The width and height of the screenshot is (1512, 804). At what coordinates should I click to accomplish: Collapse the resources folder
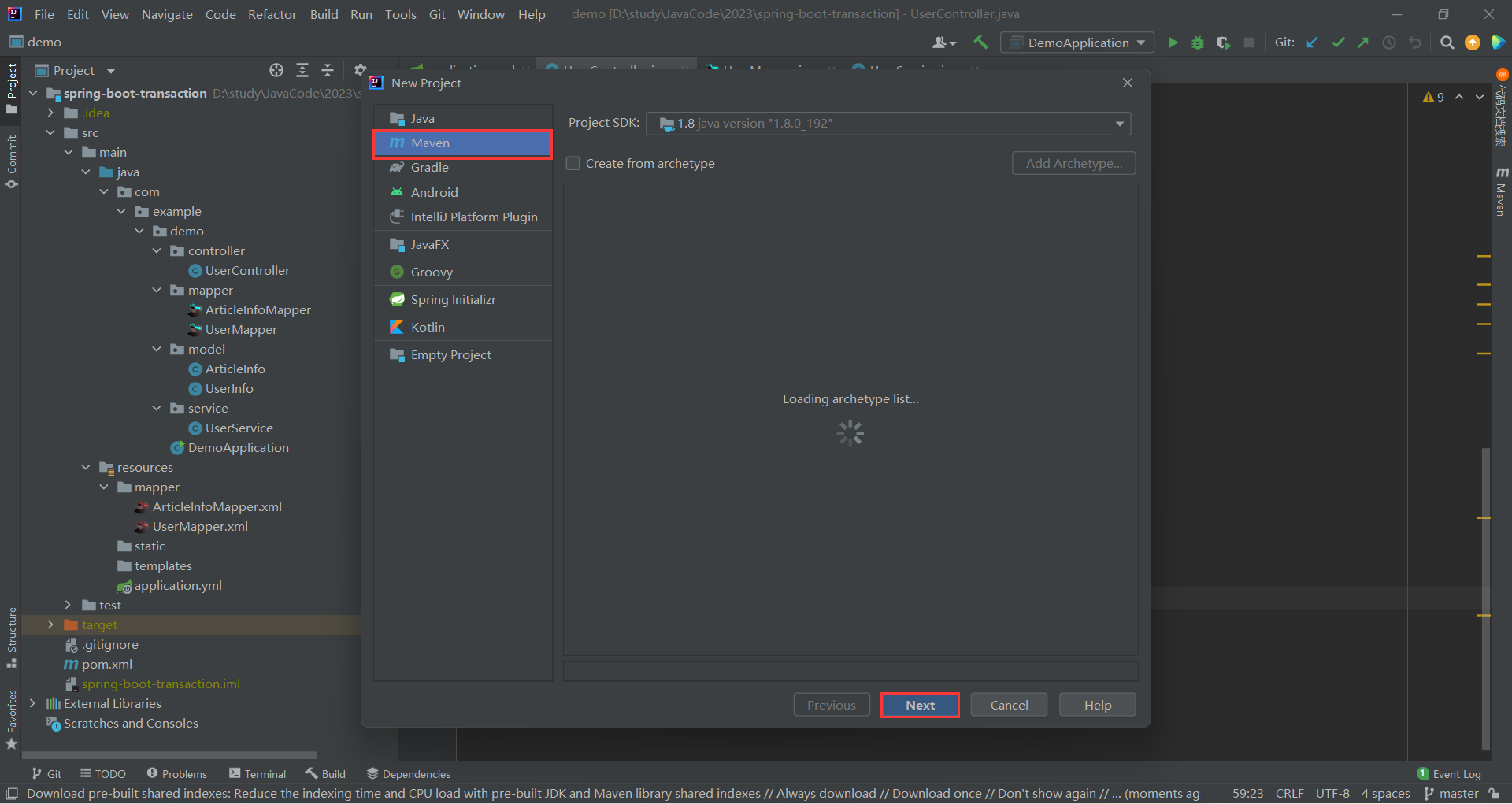86,467
